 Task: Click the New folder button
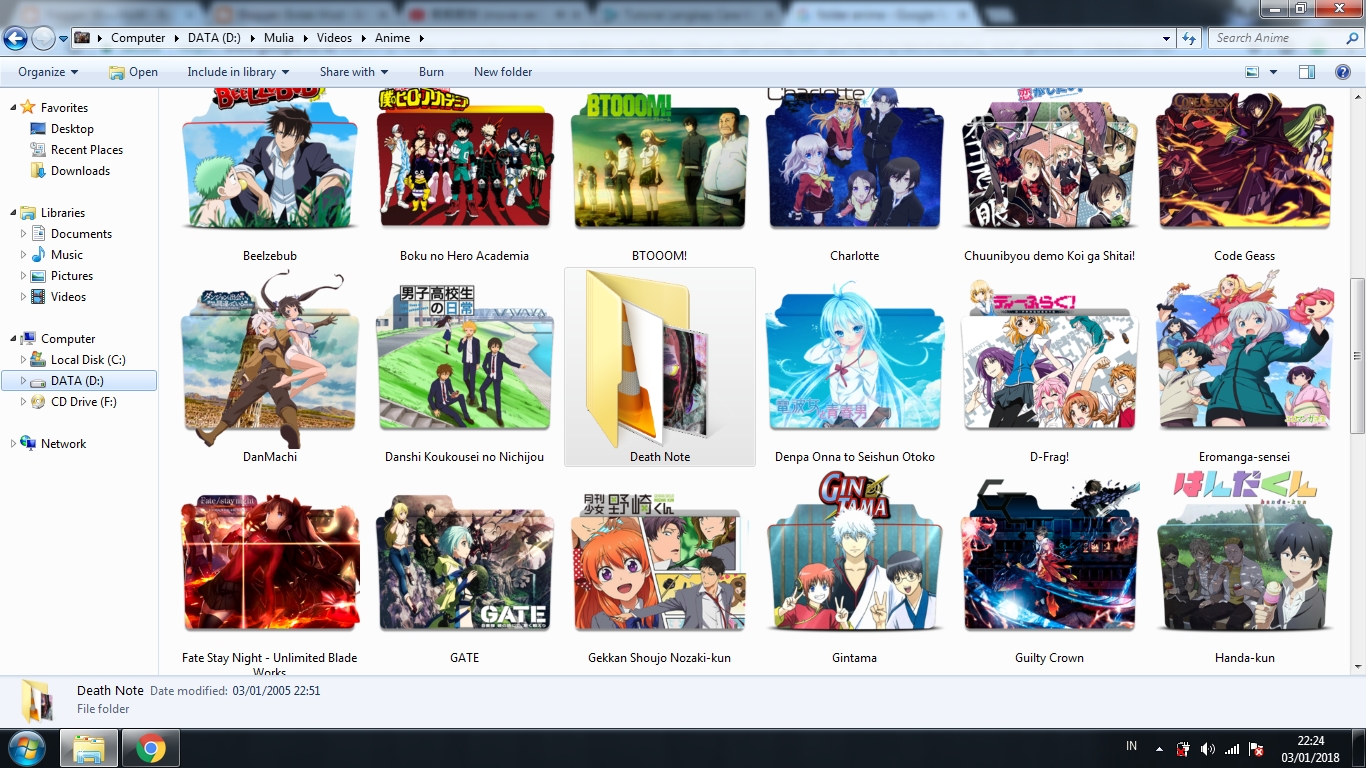[503, 71]
